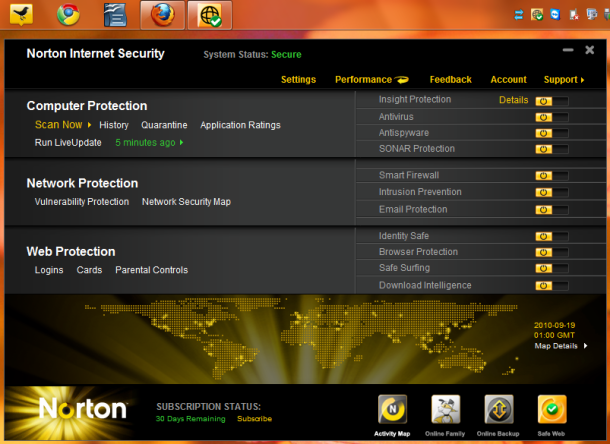Click the 30 Days Remaining text
The image size is (610, 444).
point(191,419)
